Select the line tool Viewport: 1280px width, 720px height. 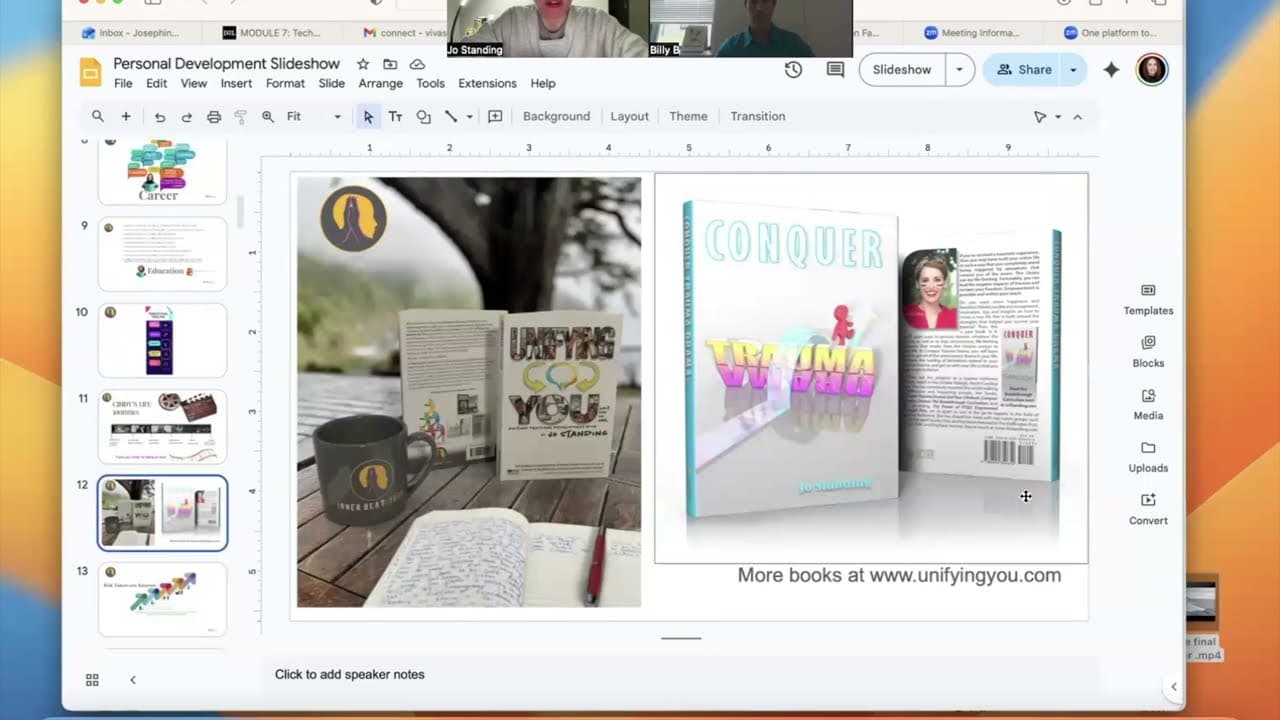click(451, 117)
